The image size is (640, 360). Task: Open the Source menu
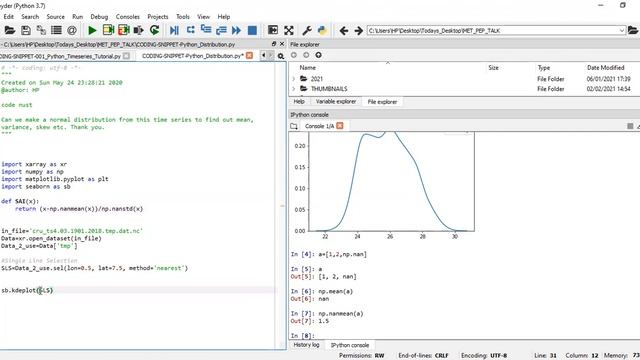click(56, 17)
